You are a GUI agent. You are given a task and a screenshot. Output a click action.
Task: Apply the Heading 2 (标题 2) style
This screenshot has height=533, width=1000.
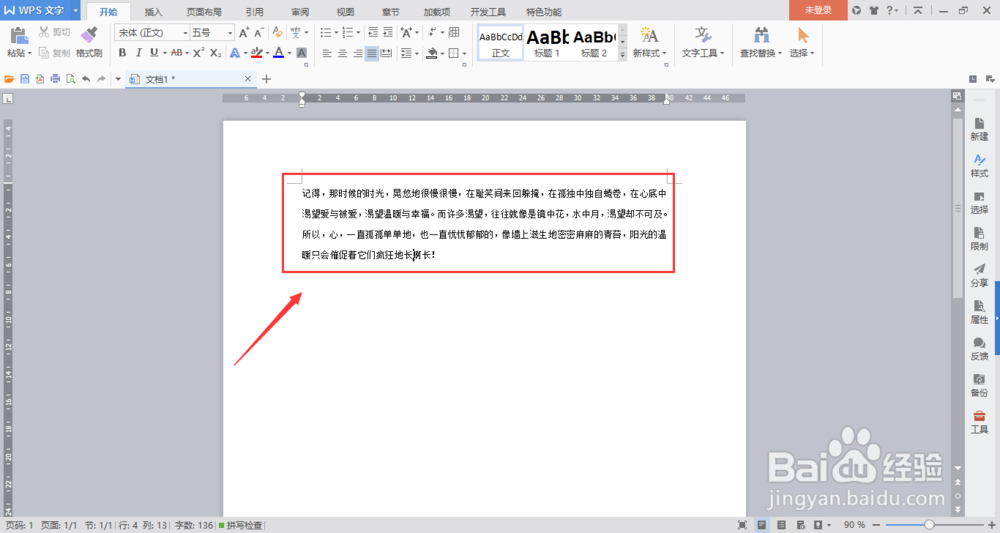point(594,43)
